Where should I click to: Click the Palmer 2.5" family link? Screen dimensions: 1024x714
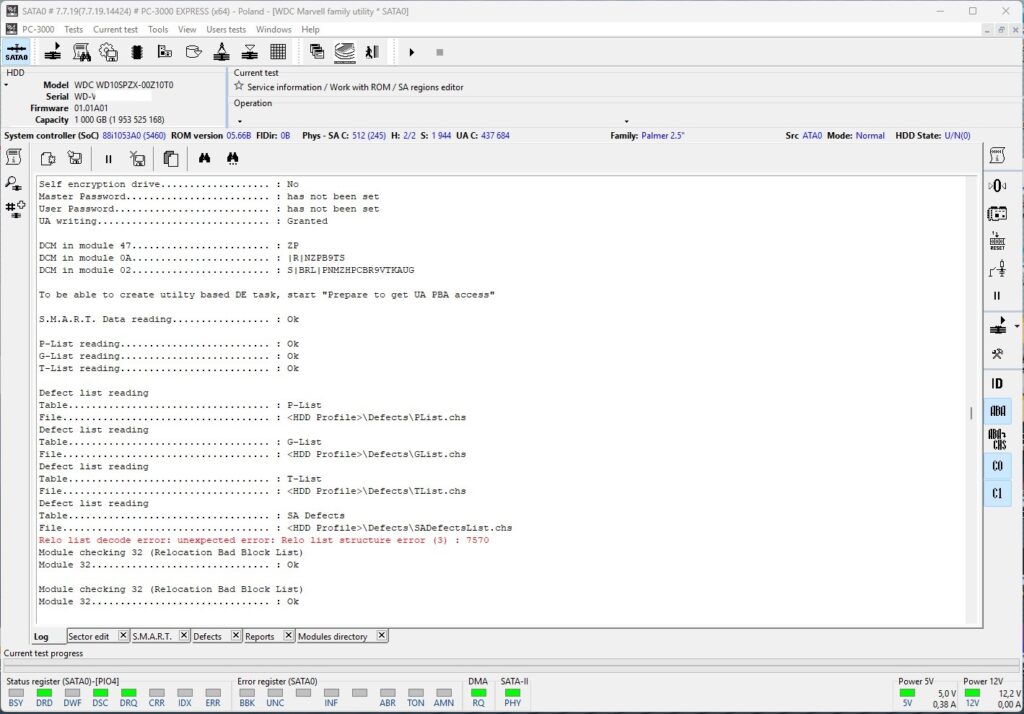point(663,135)
